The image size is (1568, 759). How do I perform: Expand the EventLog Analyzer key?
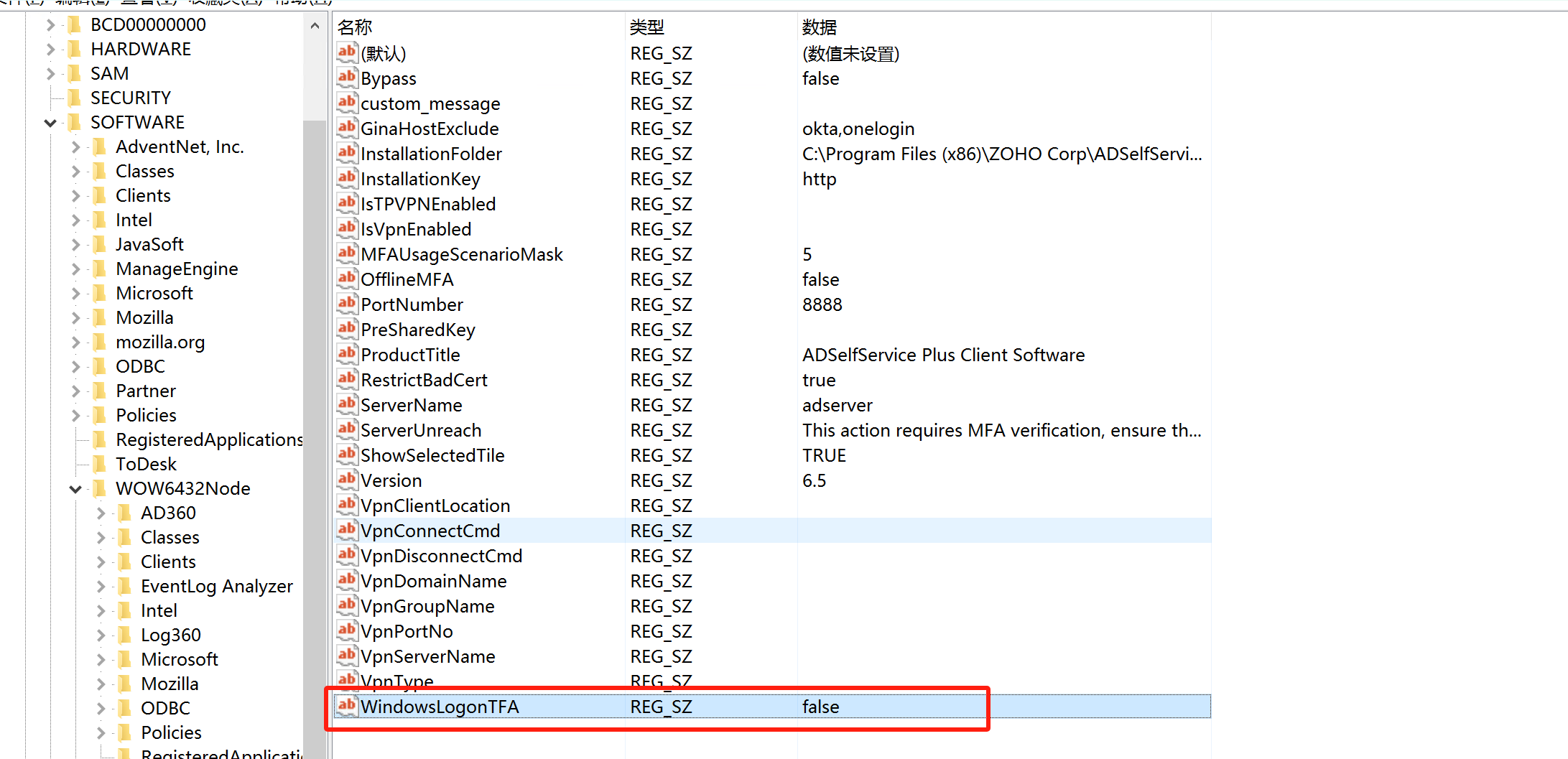(x=101, y=586)
